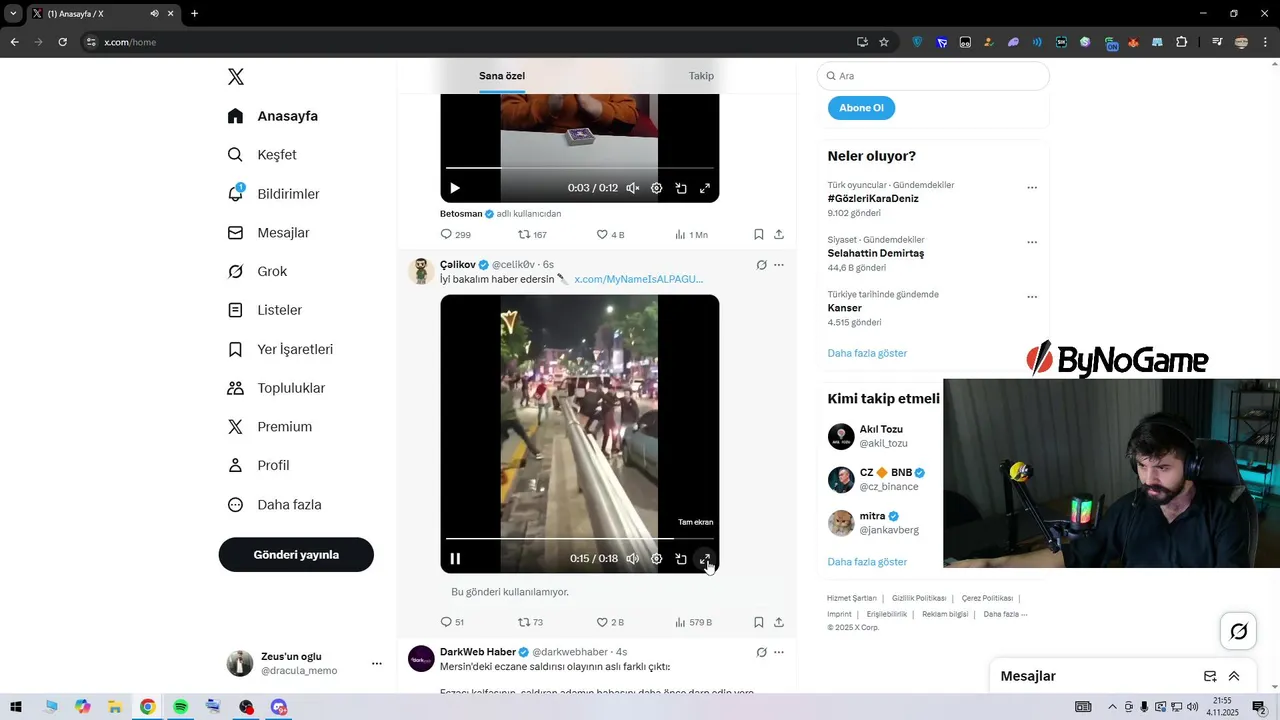The height and width of the screenshot is (720, 1280).
Task: Switch to Sana özel tab
Action: click(x=502, y=76)
